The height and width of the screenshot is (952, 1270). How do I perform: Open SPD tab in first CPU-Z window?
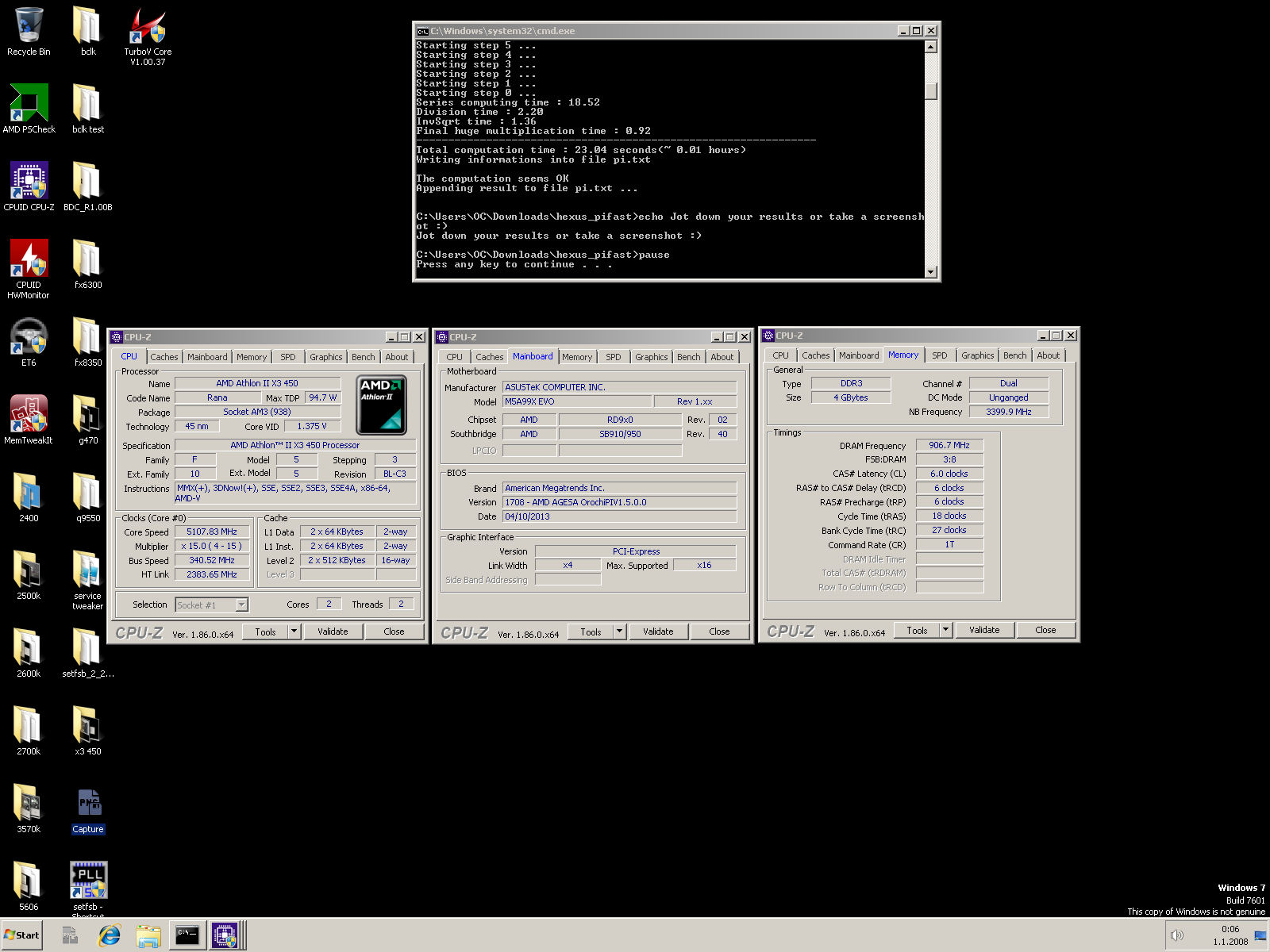(288, 357)
